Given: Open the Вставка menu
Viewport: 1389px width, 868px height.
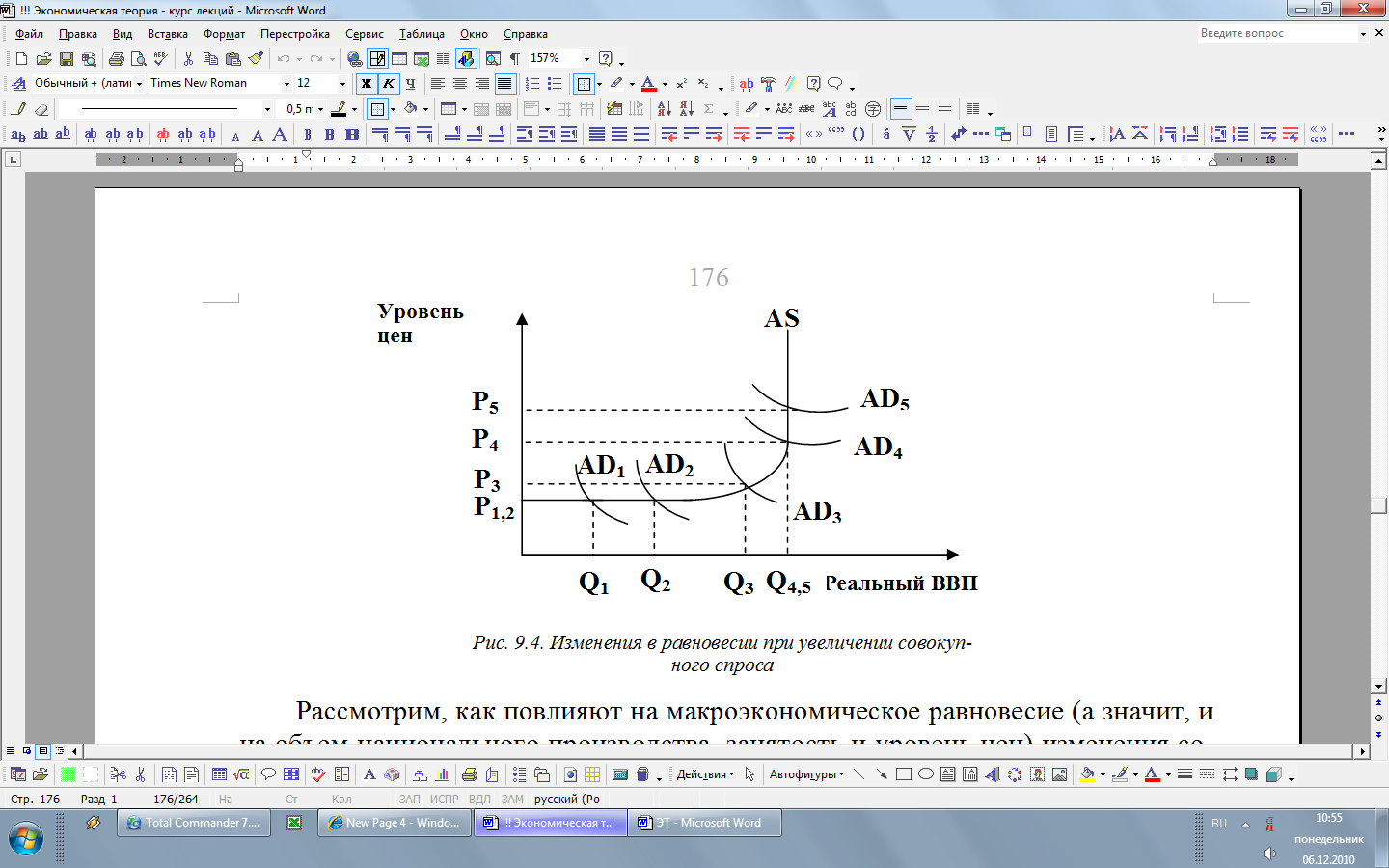Looking at the screenshot, I should coord(168,34).
